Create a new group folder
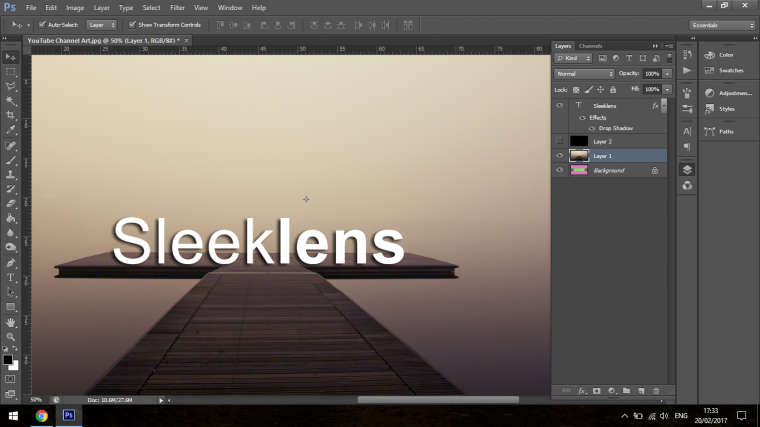 pos(626,391)
